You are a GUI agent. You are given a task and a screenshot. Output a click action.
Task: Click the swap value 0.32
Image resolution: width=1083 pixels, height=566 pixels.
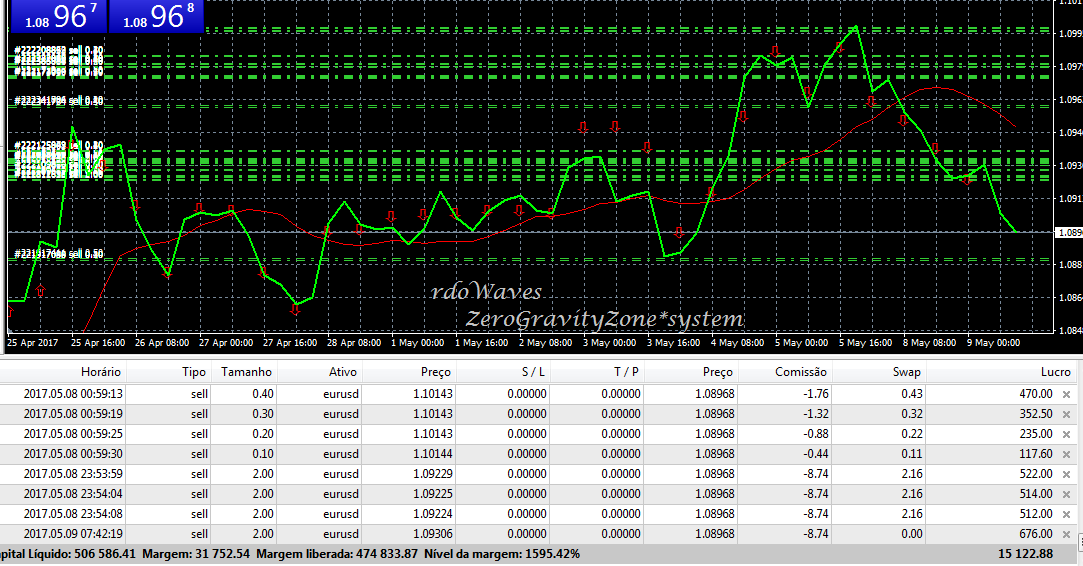(912, 414)
